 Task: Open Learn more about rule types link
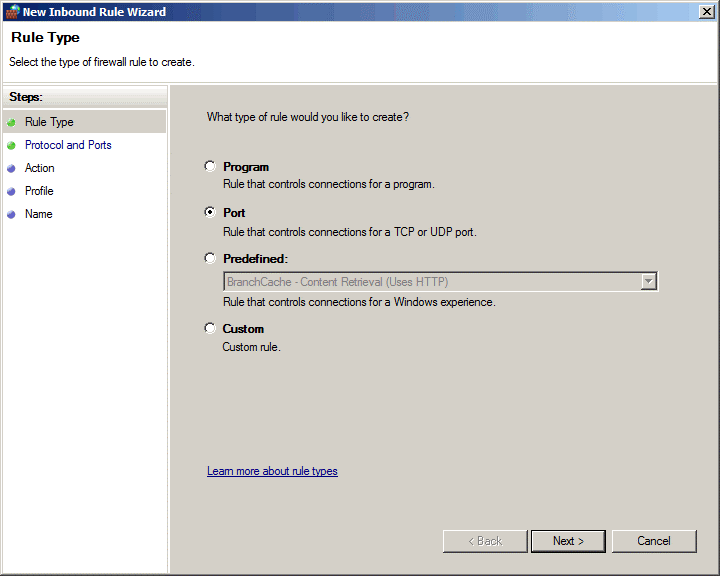(272, 471)
